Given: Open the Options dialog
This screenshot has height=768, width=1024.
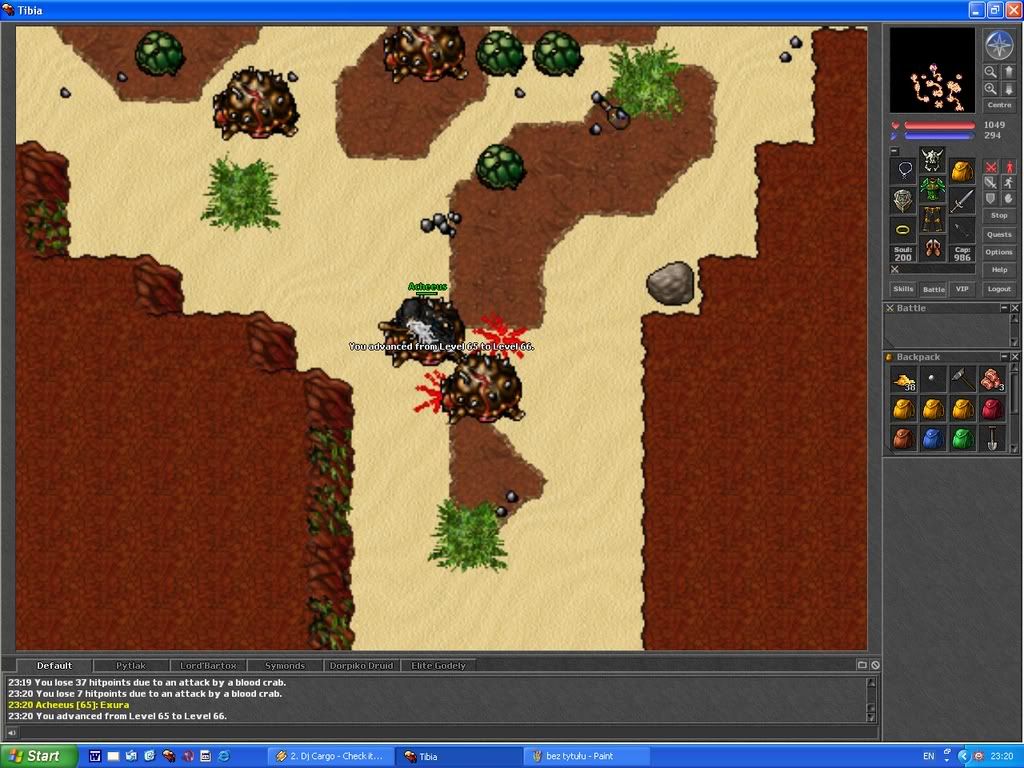Looking at the screenshot, I should (999, 252).
